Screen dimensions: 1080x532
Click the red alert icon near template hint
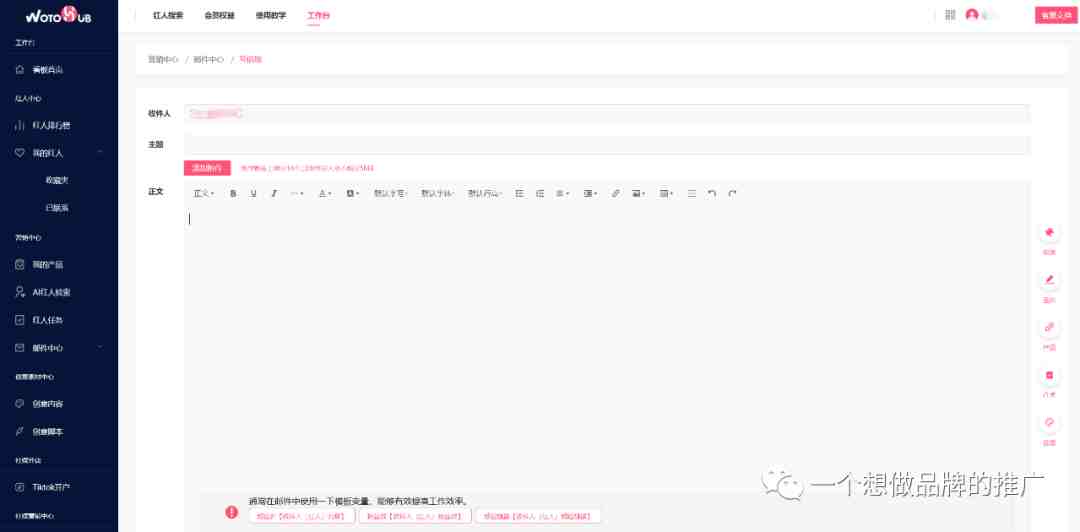[x=232, y=512]
